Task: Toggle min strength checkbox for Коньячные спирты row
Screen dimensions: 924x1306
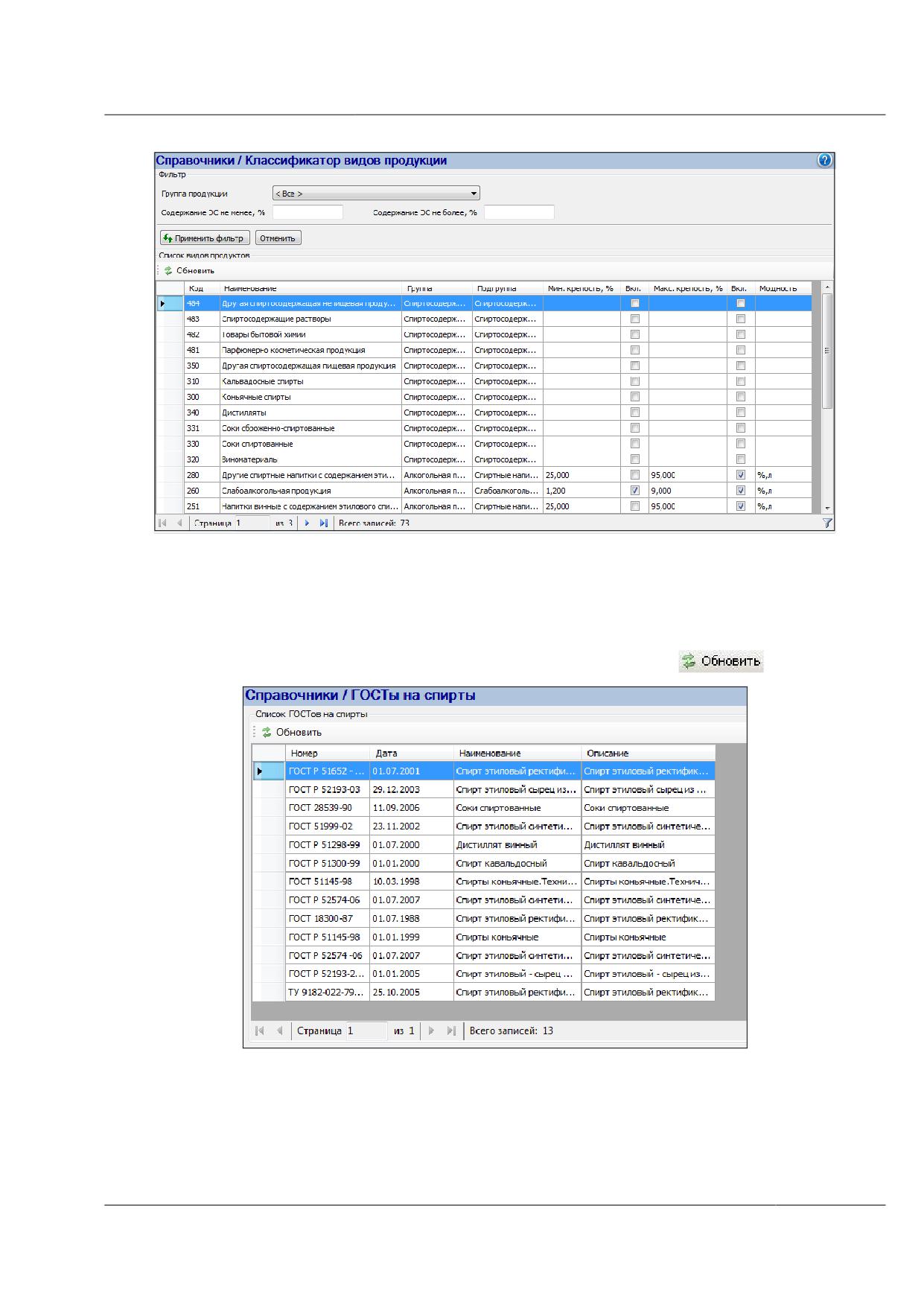Action: pyautogui.click(x=635, y=396)
